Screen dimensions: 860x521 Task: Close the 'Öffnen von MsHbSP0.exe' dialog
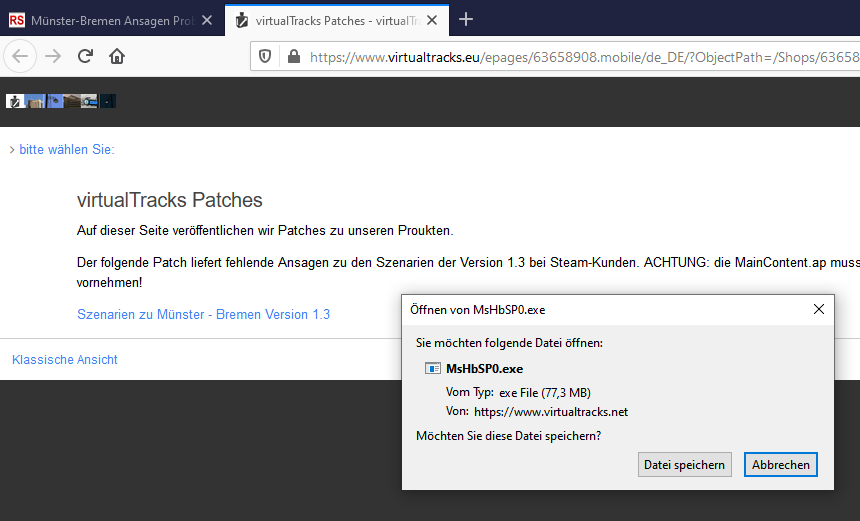pos(819,309)
